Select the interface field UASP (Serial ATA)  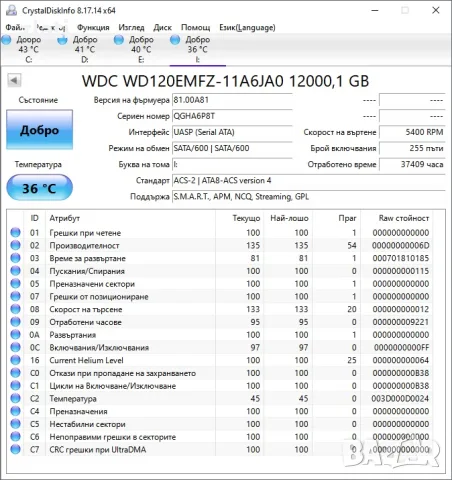click(x=232, y=132)
